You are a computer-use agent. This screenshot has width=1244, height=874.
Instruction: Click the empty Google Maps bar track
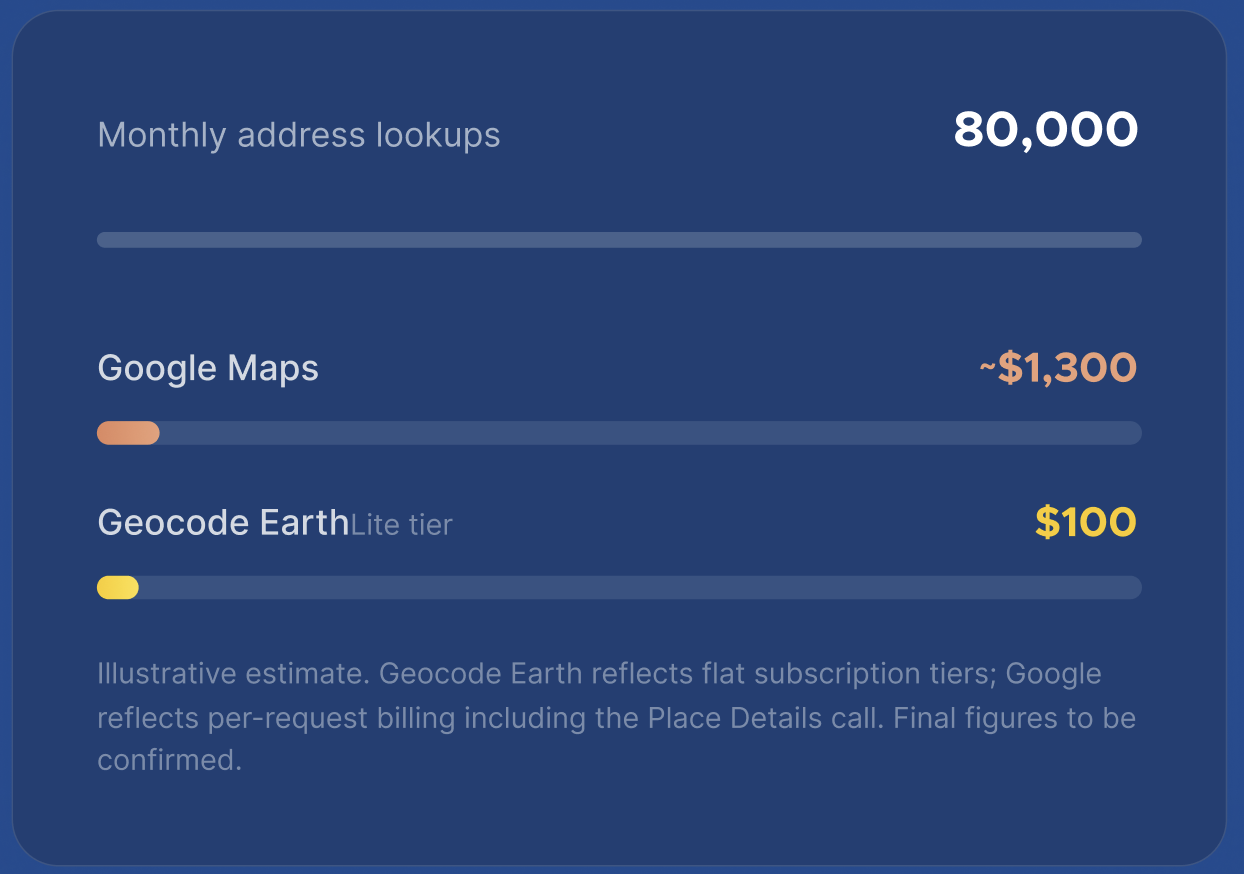650,433
